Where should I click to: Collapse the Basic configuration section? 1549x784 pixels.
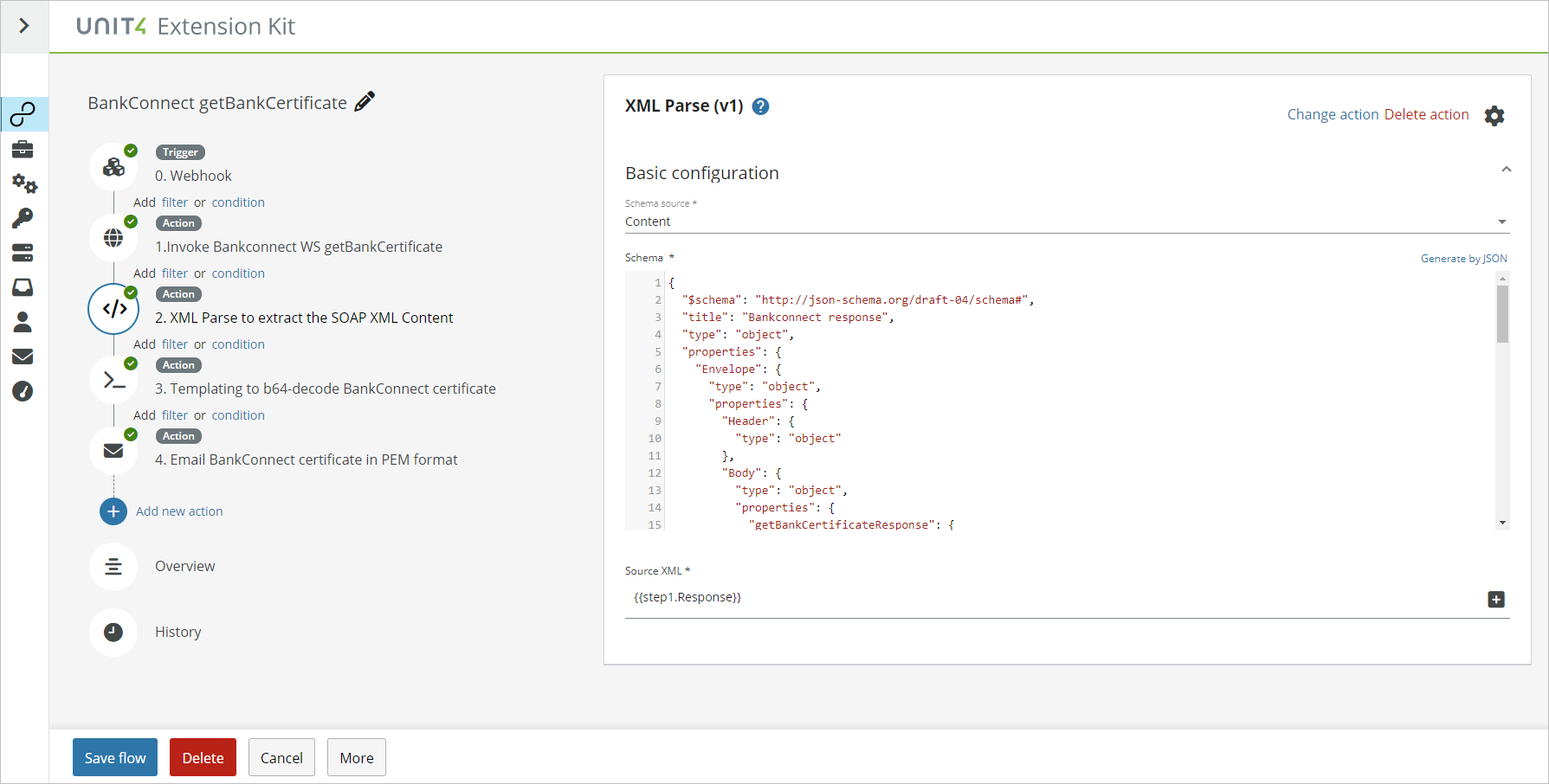(1507, 170)
